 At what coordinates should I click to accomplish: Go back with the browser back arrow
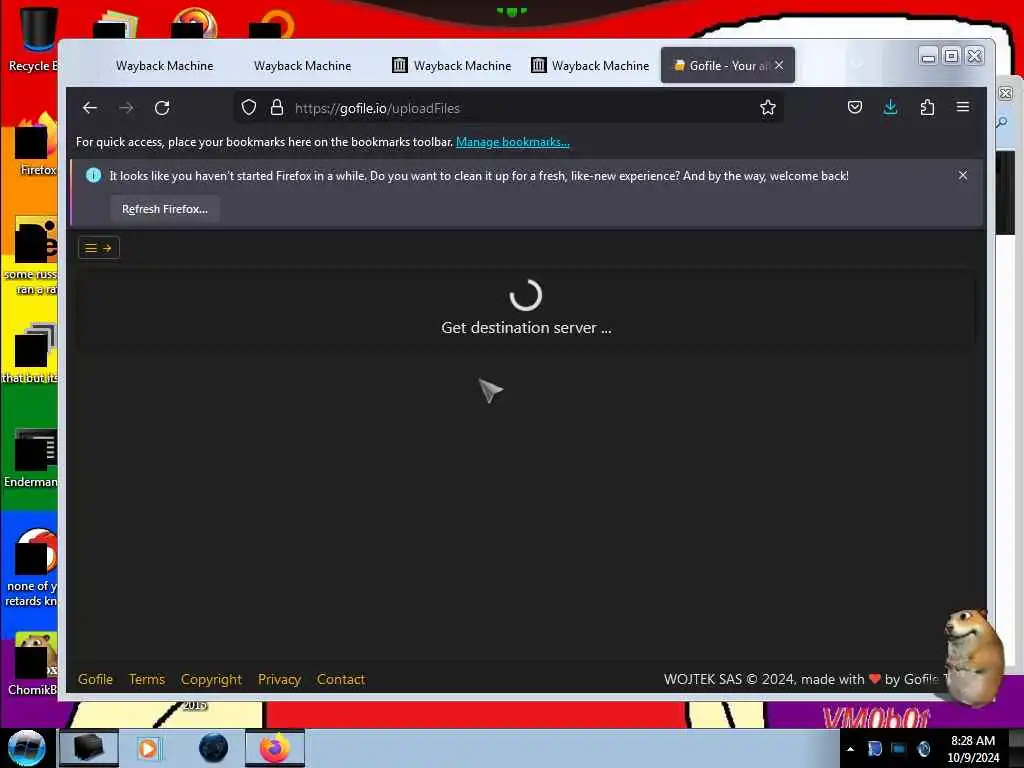point(89,108)
